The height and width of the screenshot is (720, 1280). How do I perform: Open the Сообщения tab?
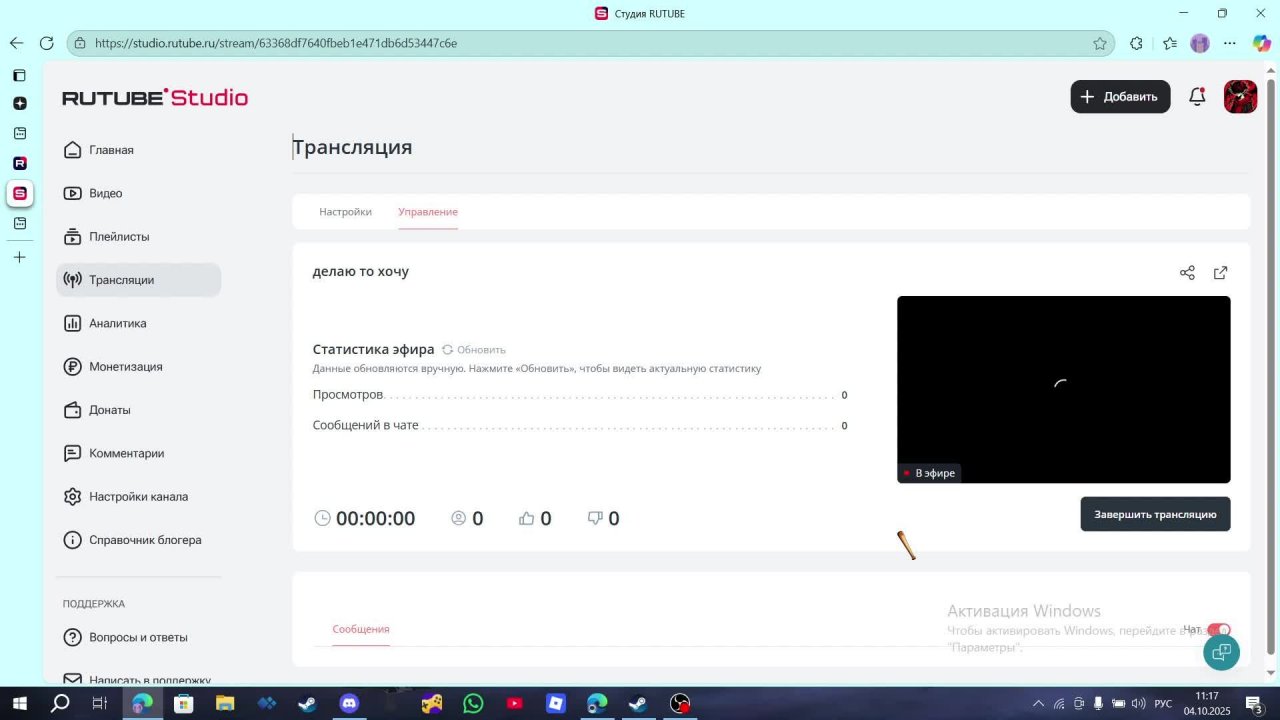(x=361, y=629)
